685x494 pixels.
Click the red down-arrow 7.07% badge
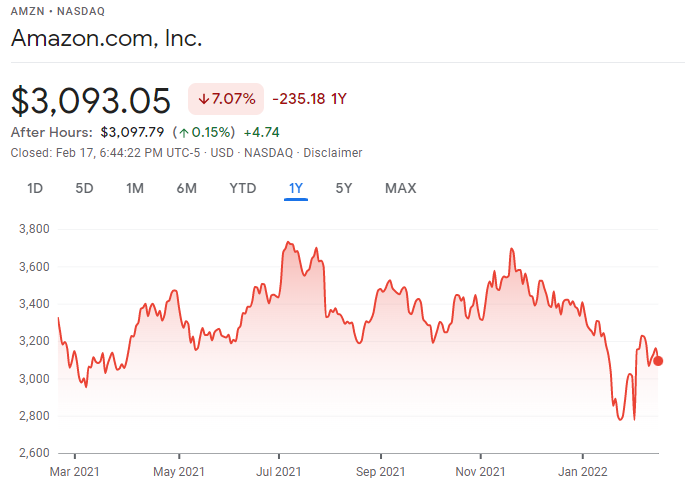pyautogui.click(x=226, y=99)
